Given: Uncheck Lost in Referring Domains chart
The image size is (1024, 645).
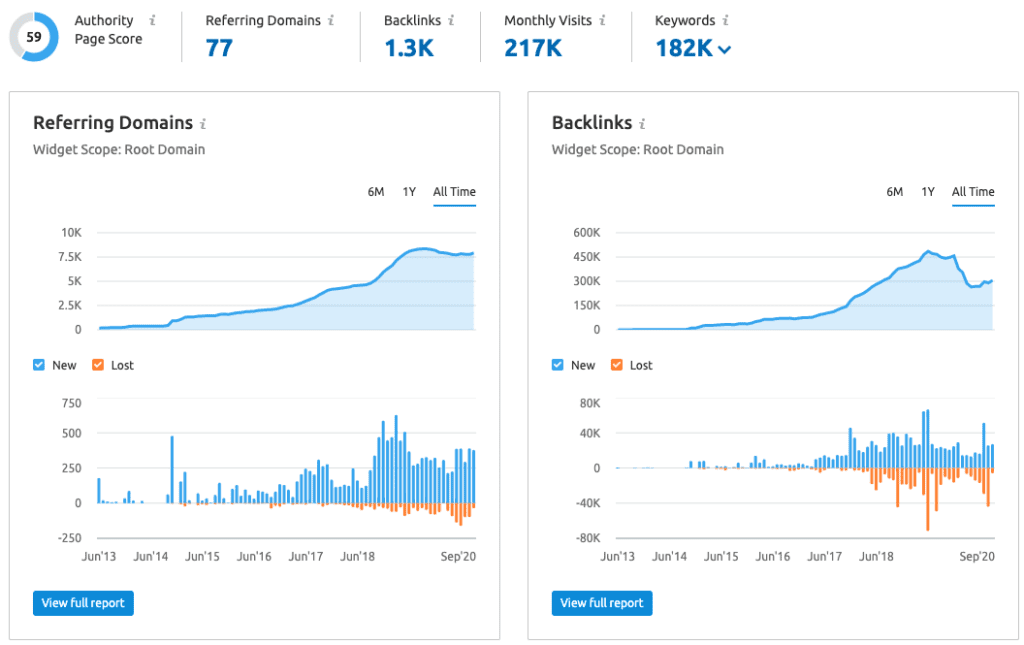Looking at the screenshot, I should (x=98, y=365).
